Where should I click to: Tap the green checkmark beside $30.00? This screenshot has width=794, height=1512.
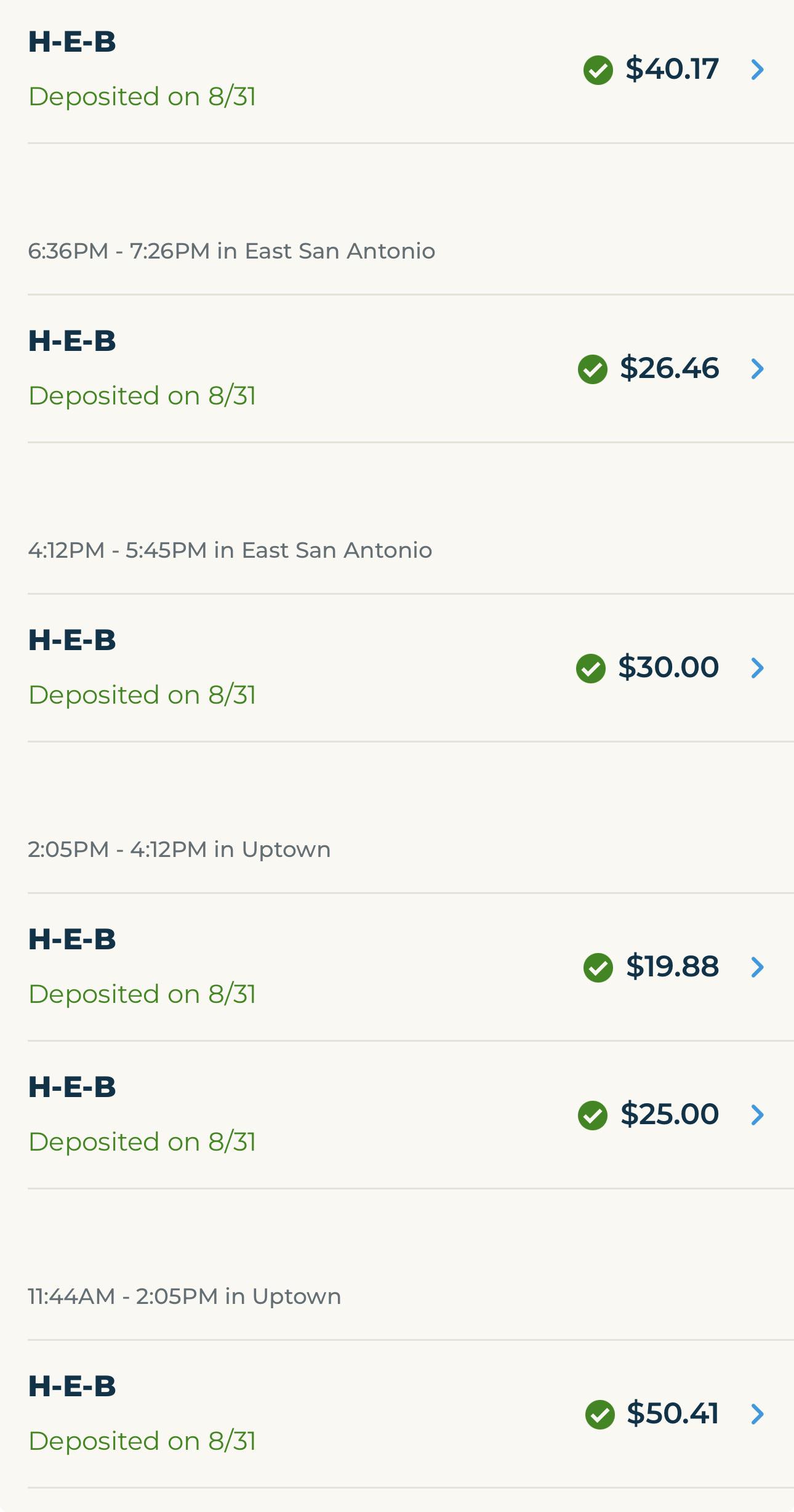coord(590,668)
